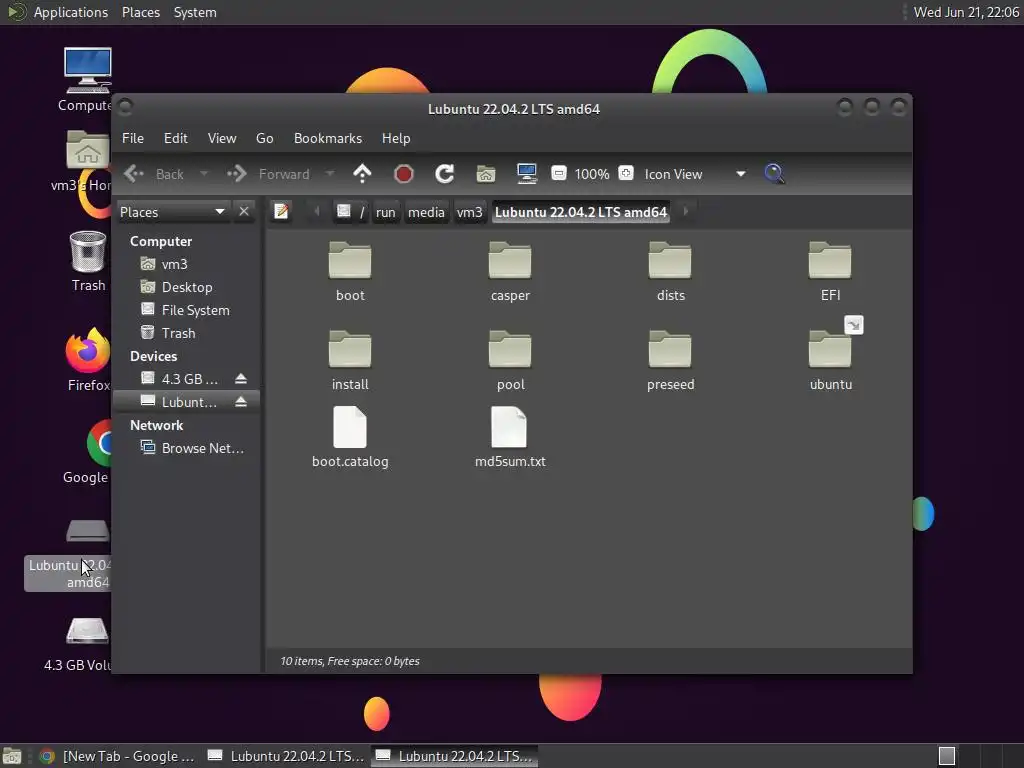Open the System panel menu
The height and width of the screenshot is (768, 1024).
[195, 12]
